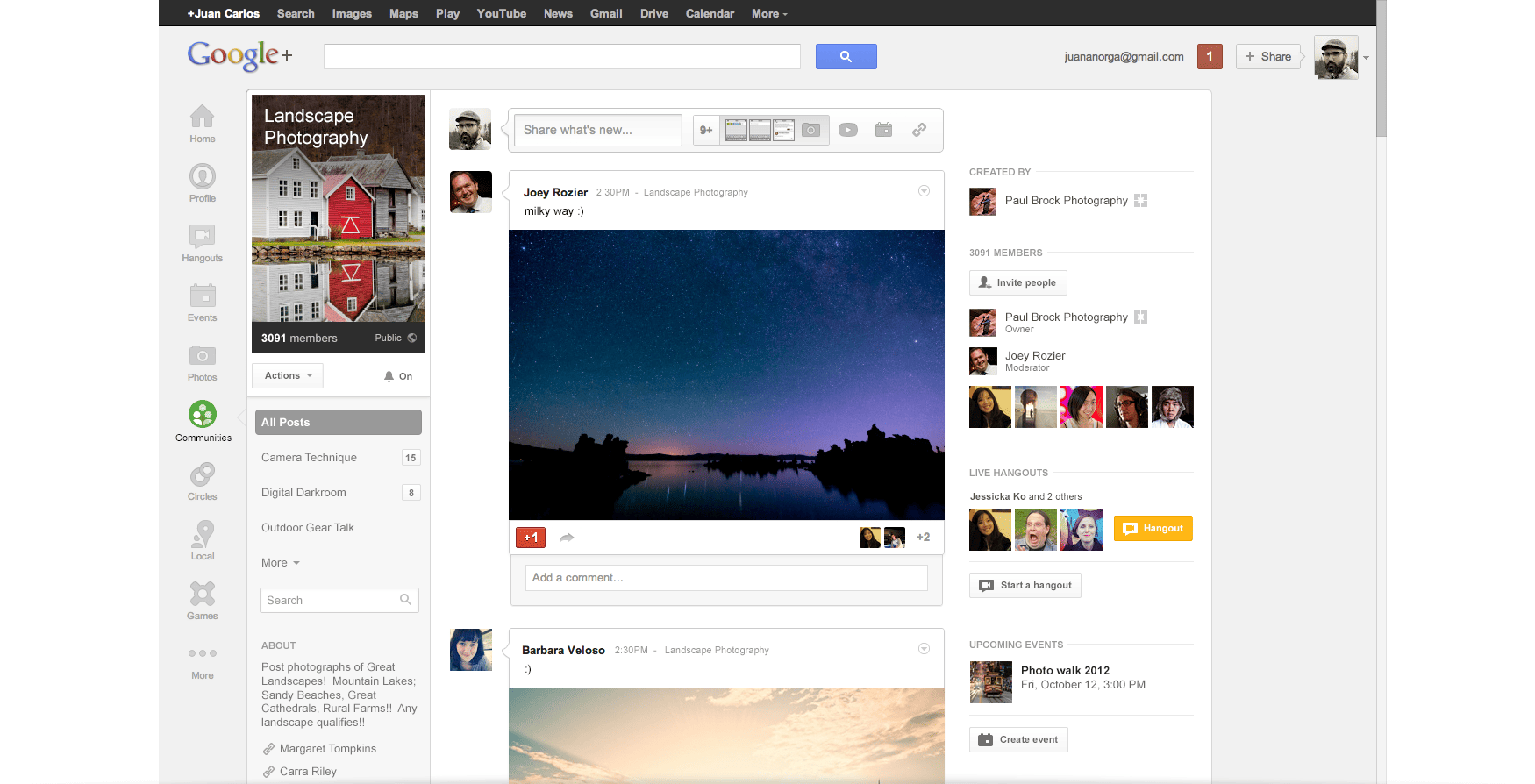Show the +2 people who plussed
Viewport: 1535px width, 784px height.
pos(923,538)
